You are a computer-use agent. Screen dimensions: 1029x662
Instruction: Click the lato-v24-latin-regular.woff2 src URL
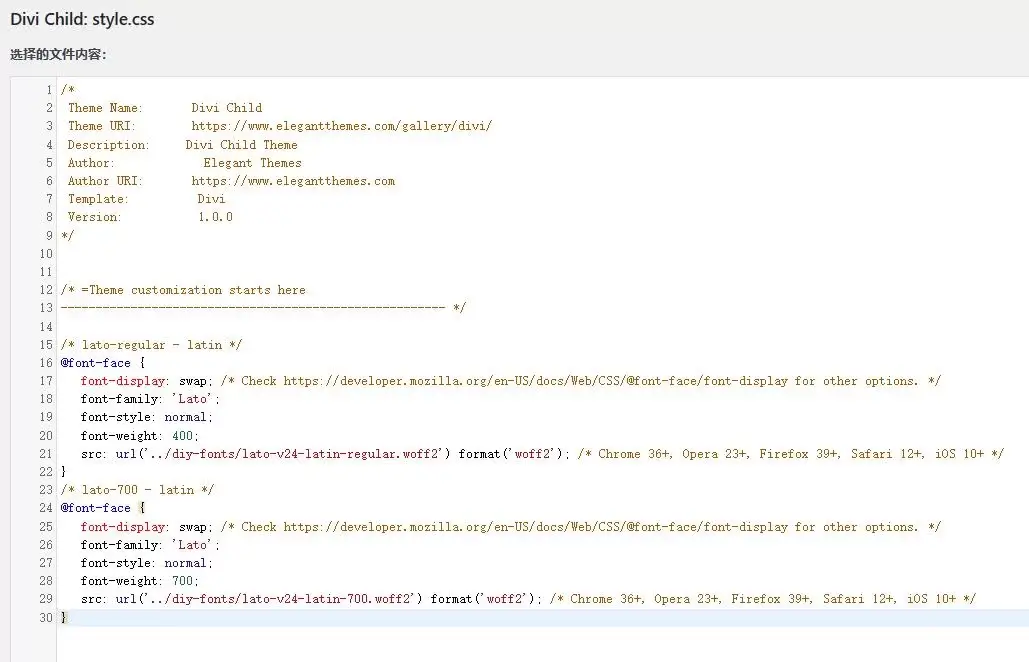tap(290, 454)
